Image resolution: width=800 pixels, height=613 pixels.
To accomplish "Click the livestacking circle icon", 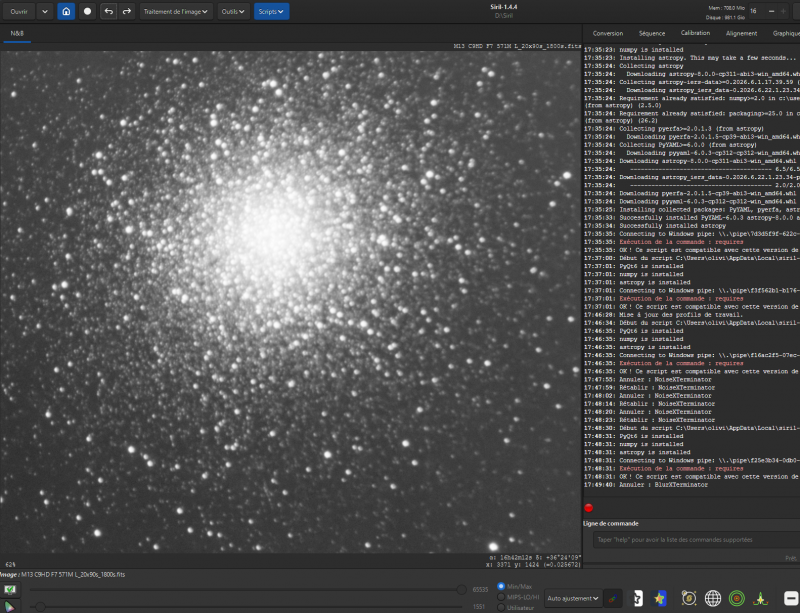I will pyautogui.click(x=87, y=11).
